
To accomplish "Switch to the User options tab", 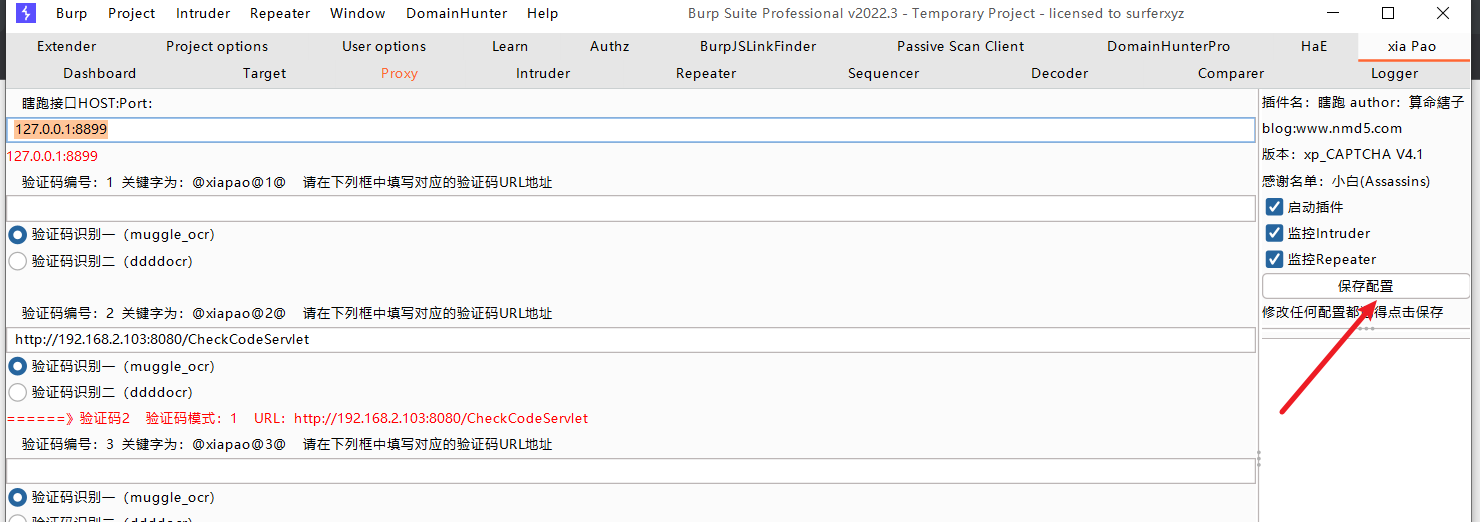I will (x=384, y=46).
